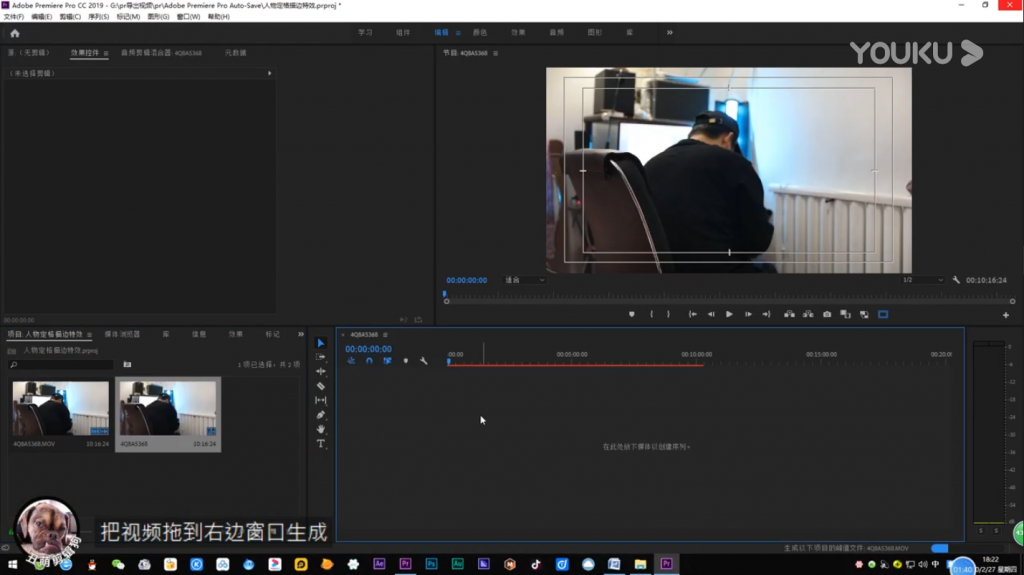Open the Clip (剪辑) menu
Screen dimensions: 1024x575
pyautogui.click(x=70, y=16)
